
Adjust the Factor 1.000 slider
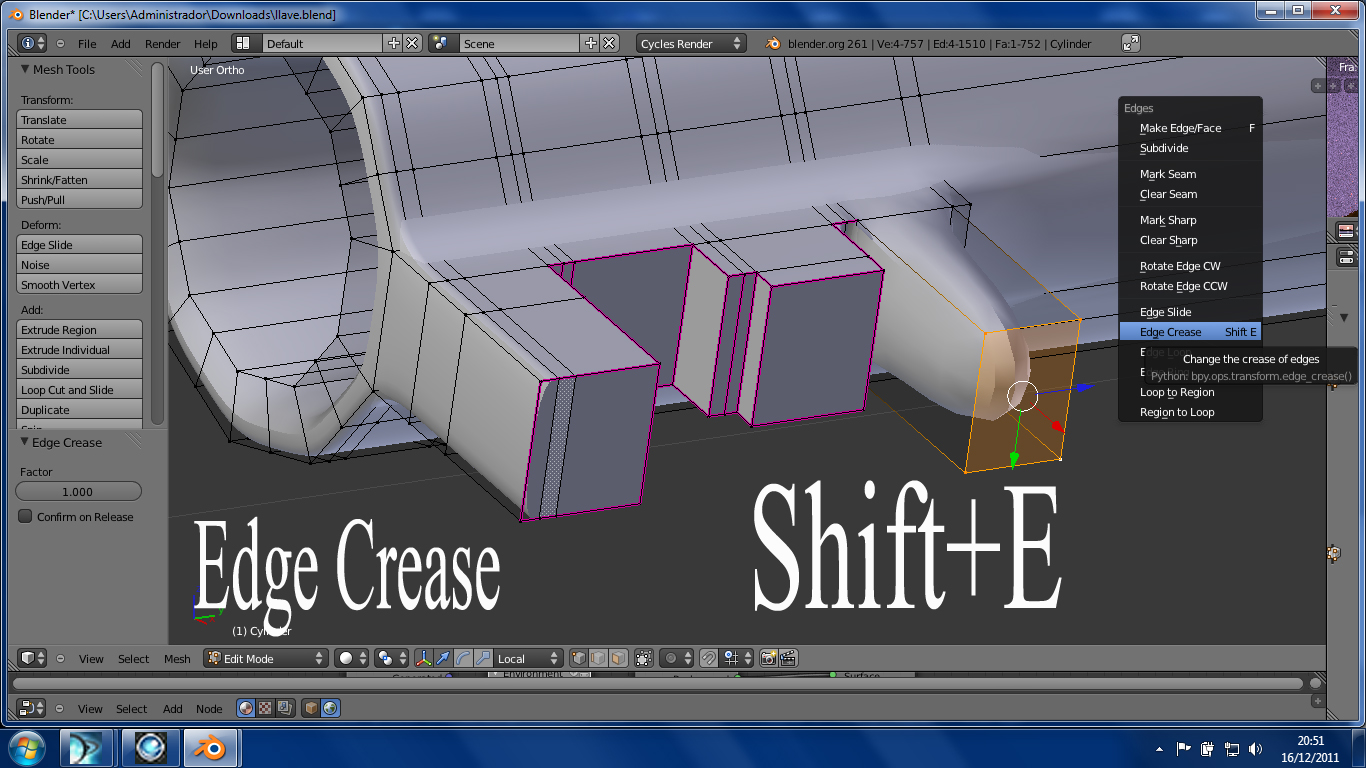[x=79, y=492]
